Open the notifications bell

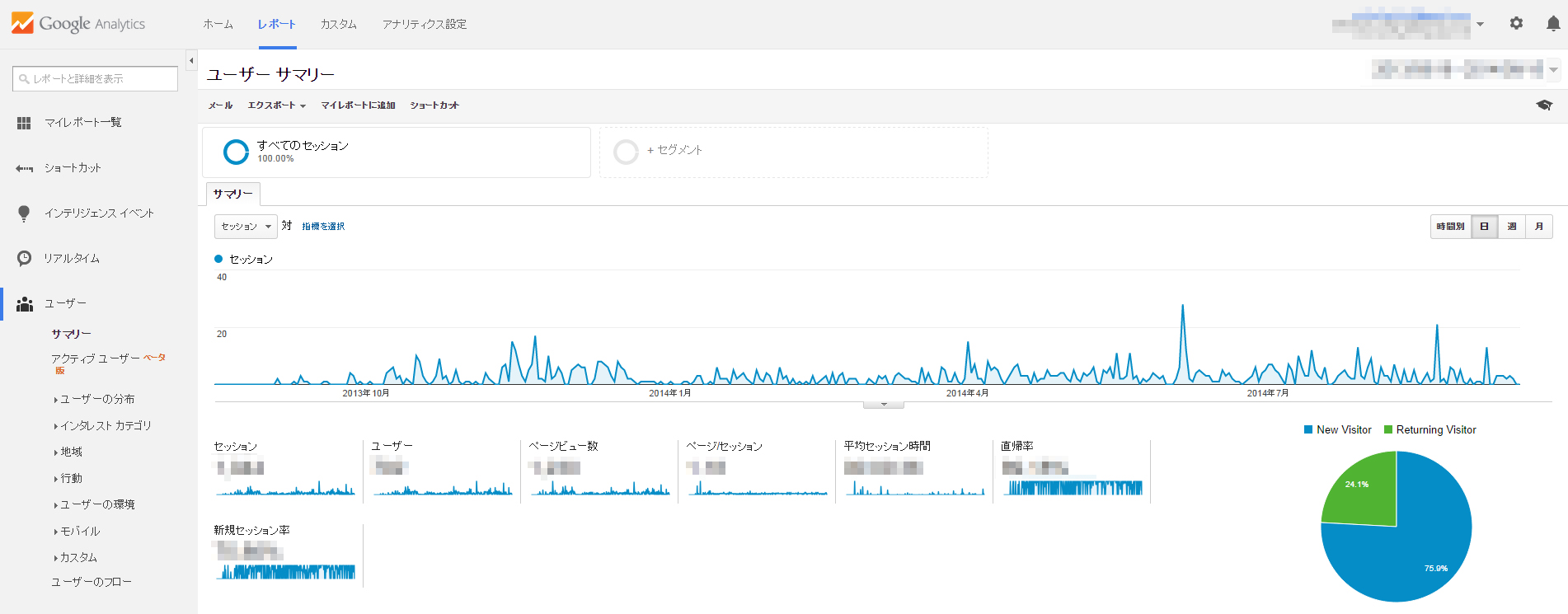[x=1553, y=24]
